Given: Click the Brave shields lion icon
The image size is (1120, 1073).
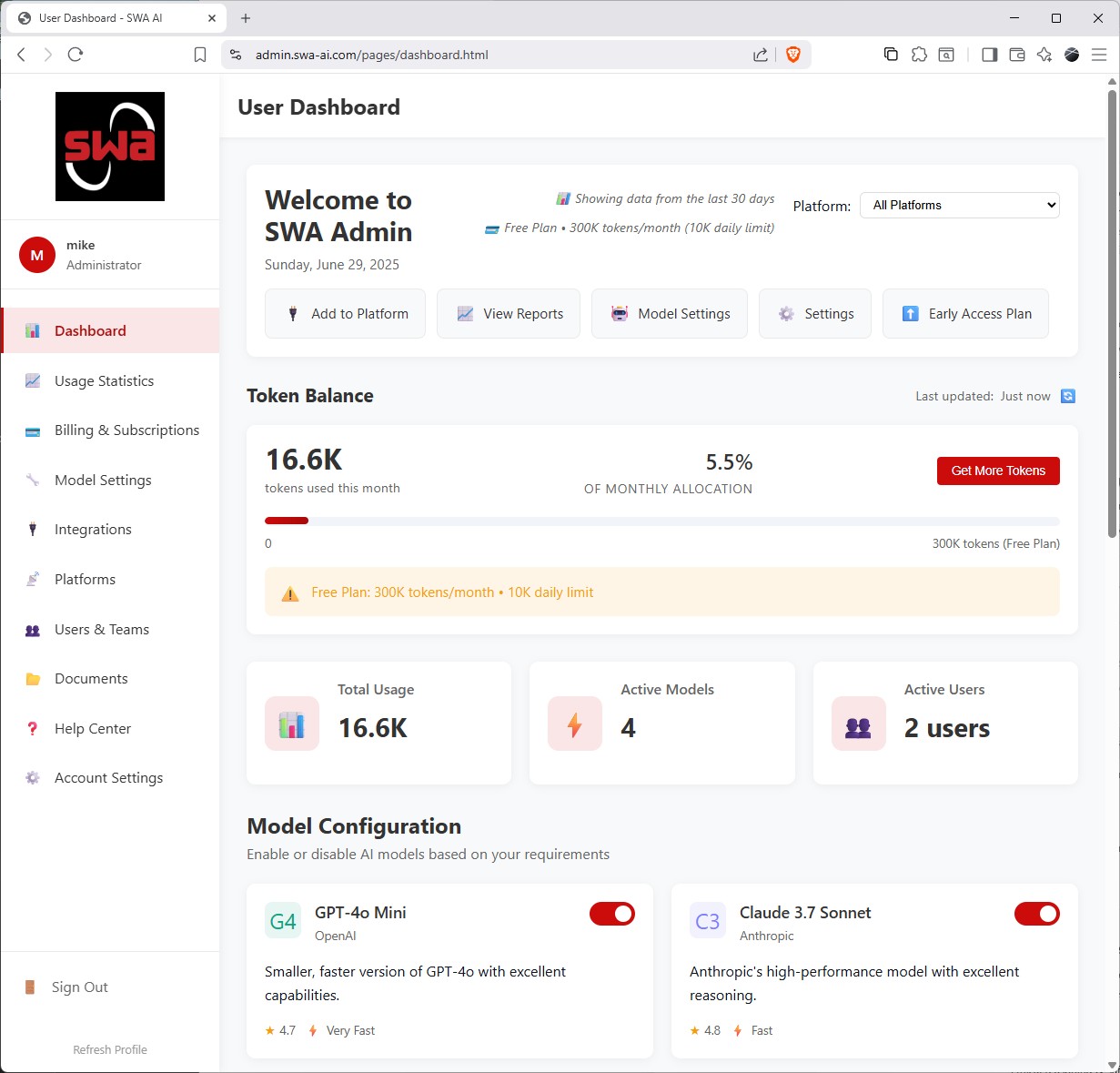Looking at the screenshot, I should [x=792, y=55].
